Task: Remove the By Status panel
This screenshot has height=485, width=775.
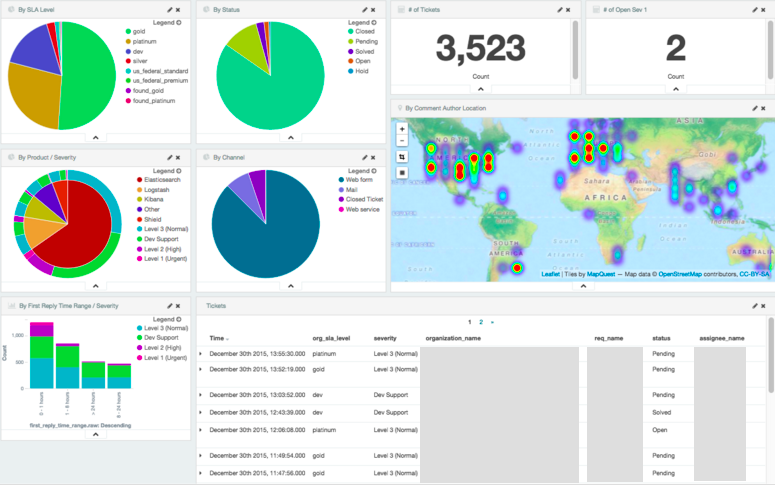Action: (x=373, y=10)
